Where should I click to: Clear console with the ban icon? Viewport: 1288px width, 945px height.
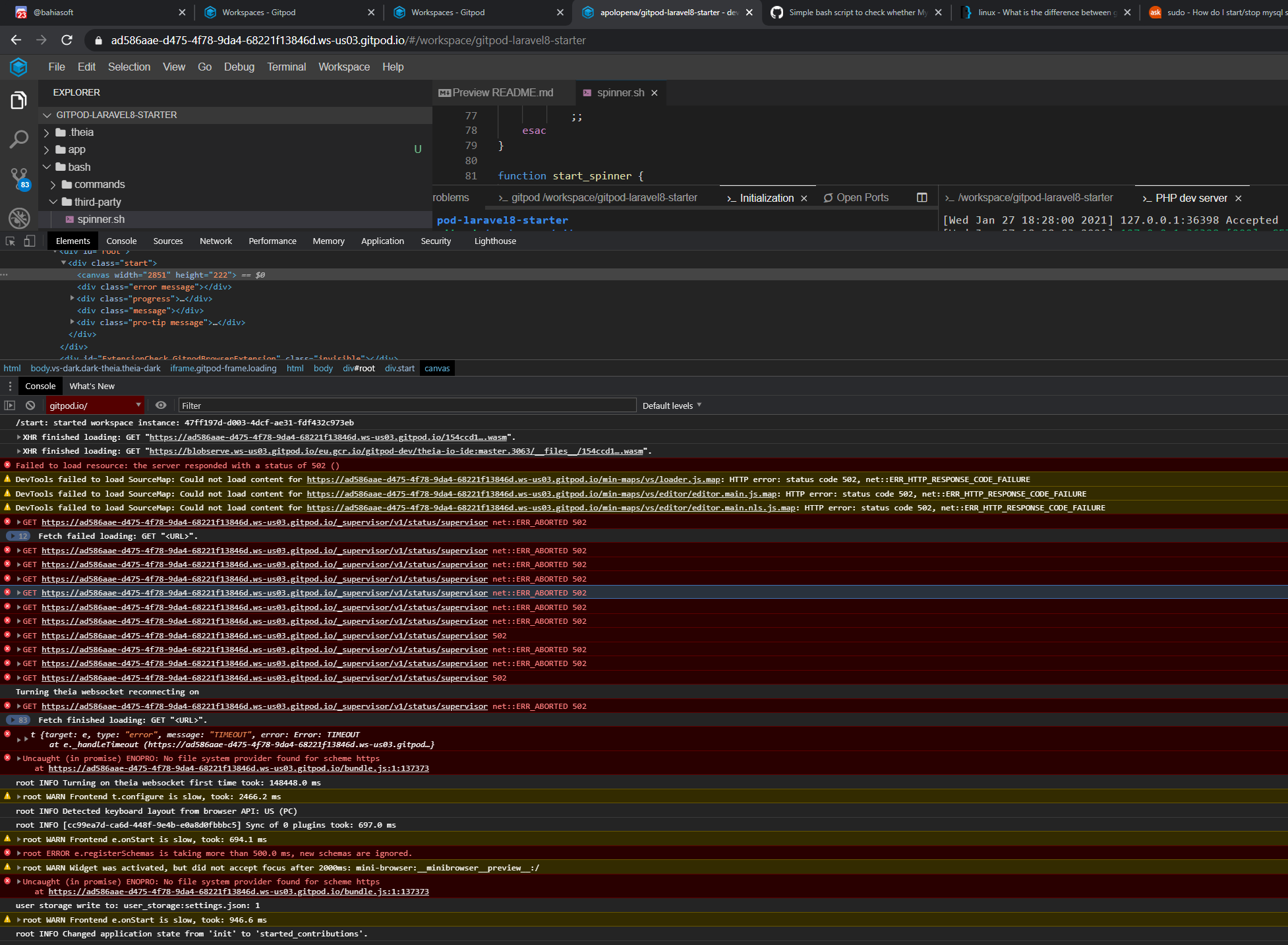click(30, 406)
